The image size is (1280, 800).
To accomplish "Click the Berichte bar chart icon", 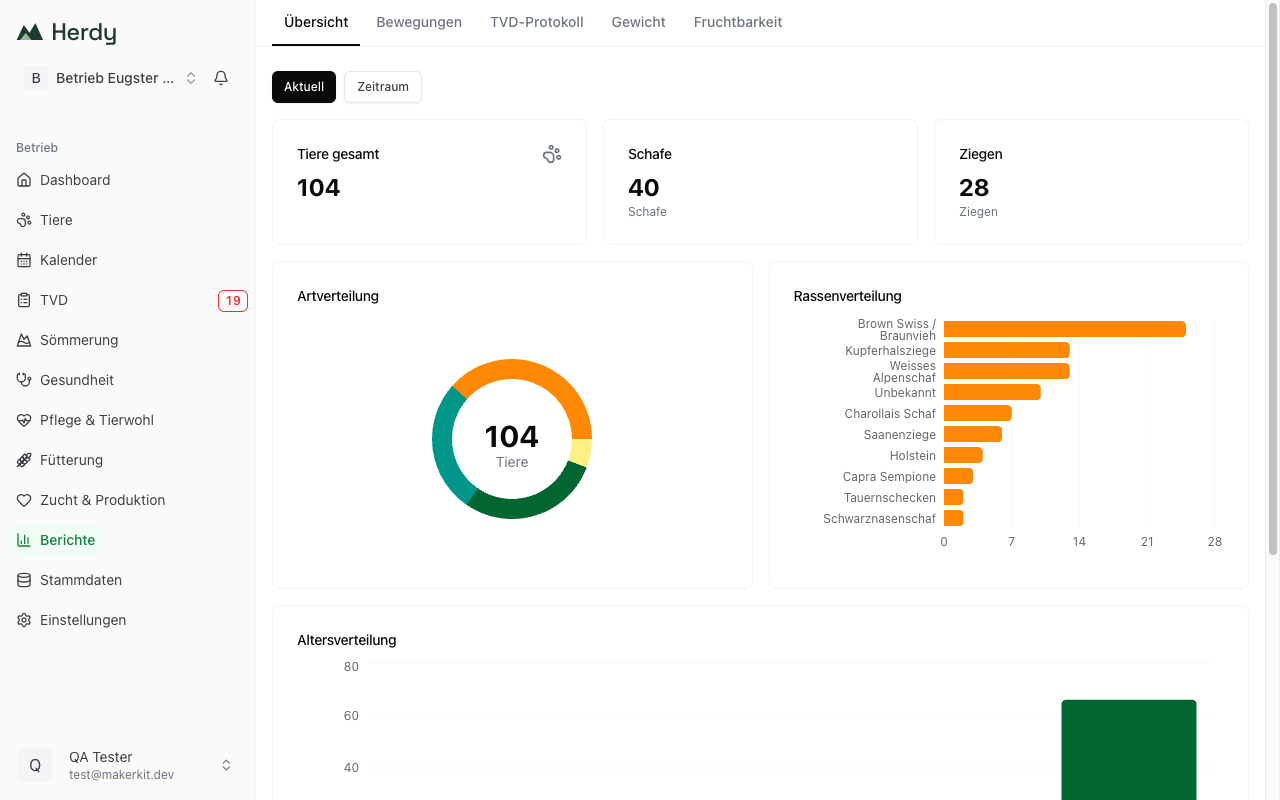I will (24, 540).
